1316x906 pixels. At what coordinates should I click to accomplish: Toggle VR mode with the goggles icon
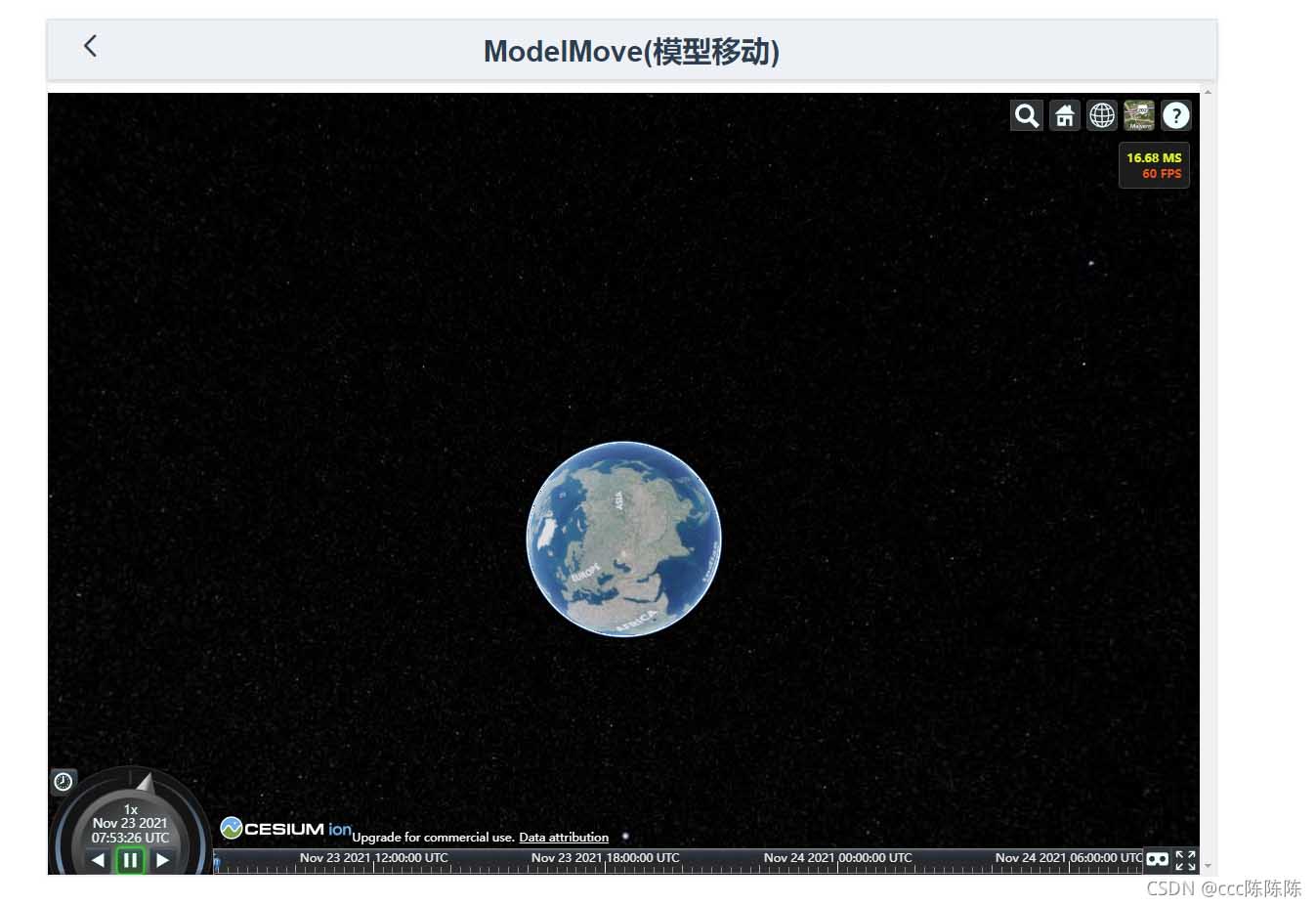point(1157,859)
